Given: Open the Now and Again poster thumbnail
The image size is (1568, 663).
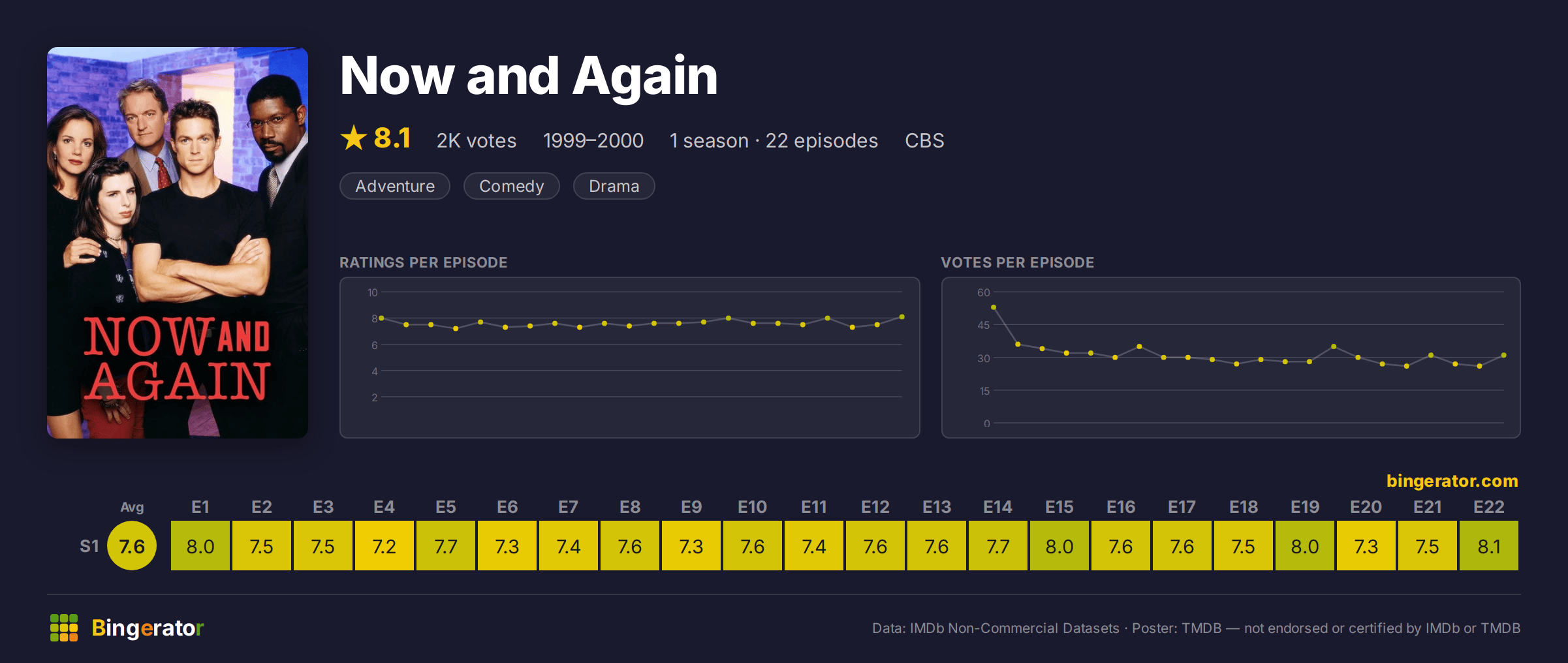Looking at the screenshot, I should pos(178,243).
